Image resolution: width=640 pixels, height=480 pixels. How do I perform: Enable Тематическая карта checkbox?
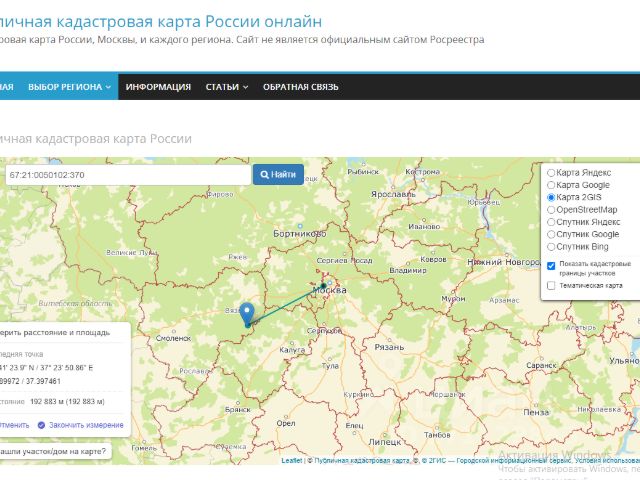551,285
